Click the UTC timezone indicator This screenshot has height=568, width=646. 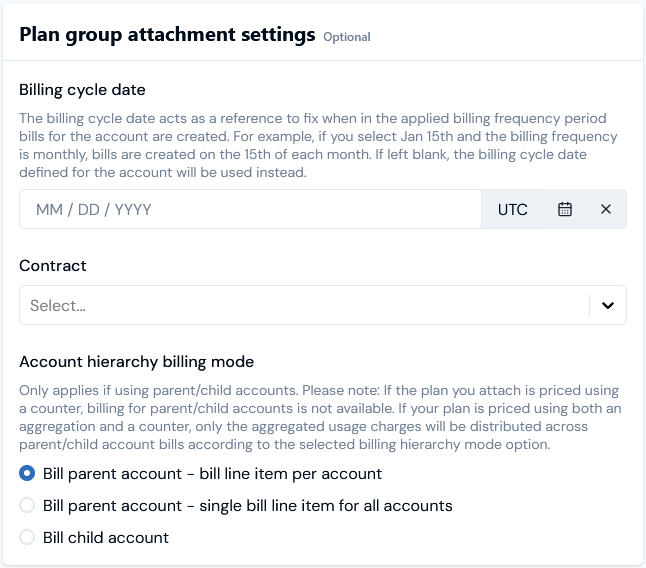coord(513,210)
